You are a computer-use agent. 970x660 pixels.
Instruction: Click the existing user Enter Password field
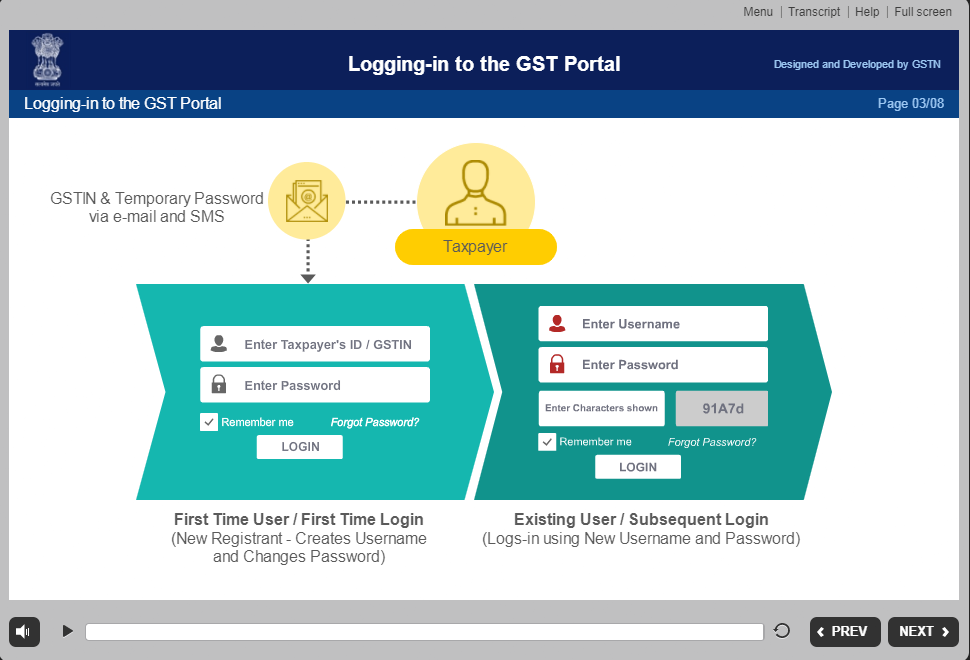pyautogui.click(x=653, y=364)
